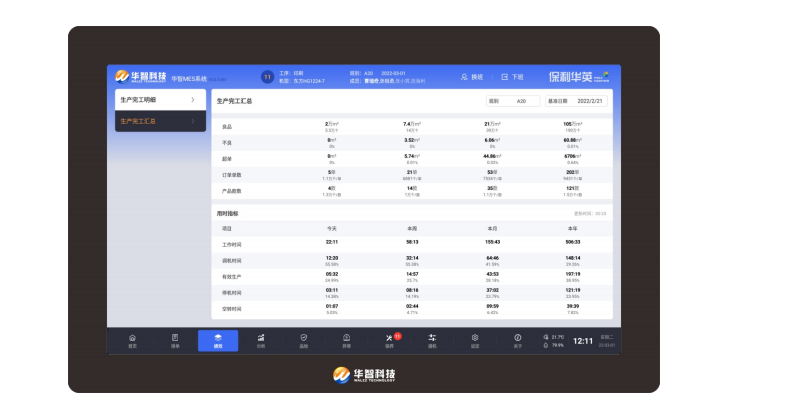Open the 关于 about icon
Image resolution: width=792 pixels, height=418 pixels.
pyautogui.click(x=518, y=340)
